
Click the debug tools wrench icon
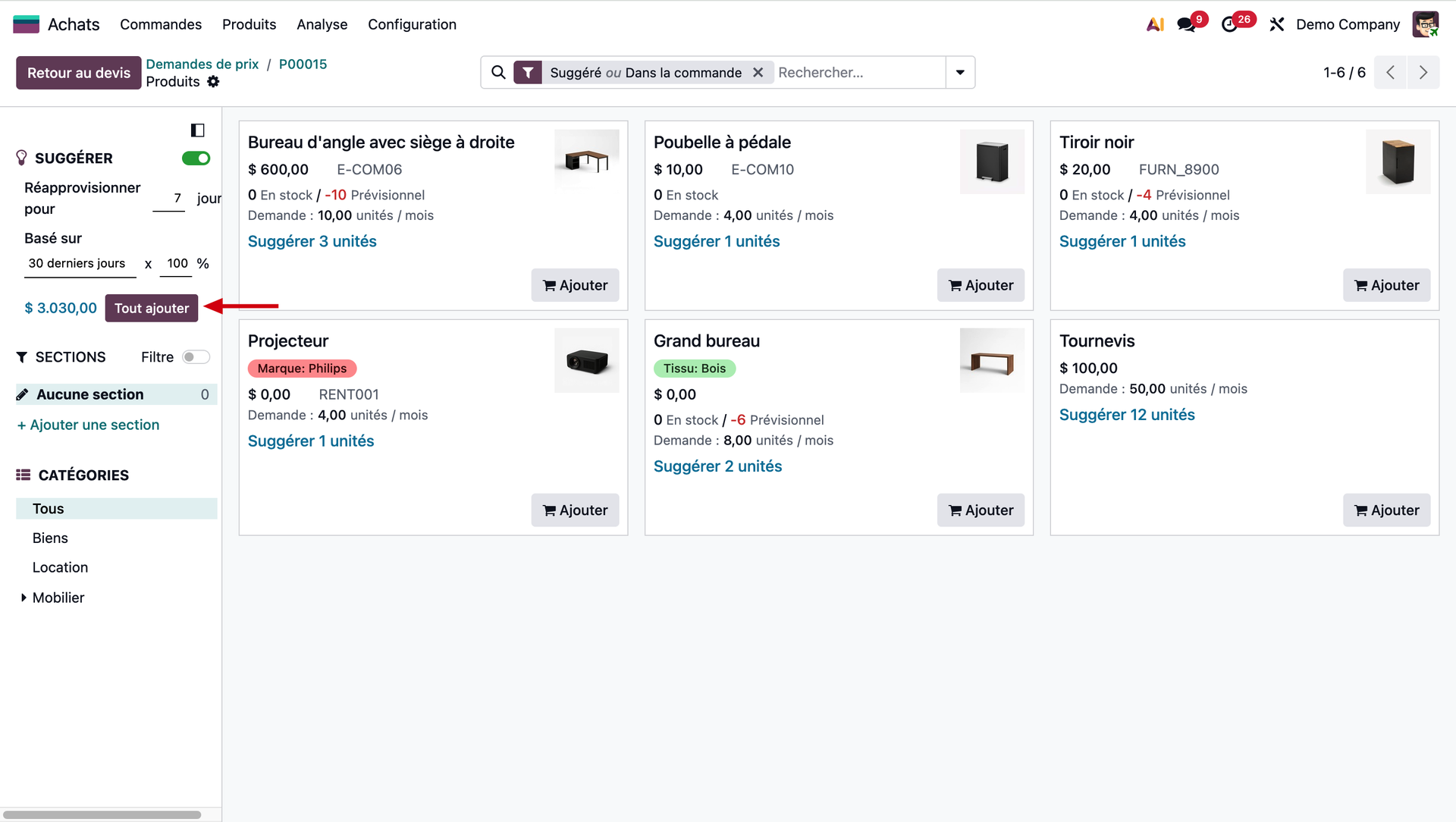[1277, 24]
